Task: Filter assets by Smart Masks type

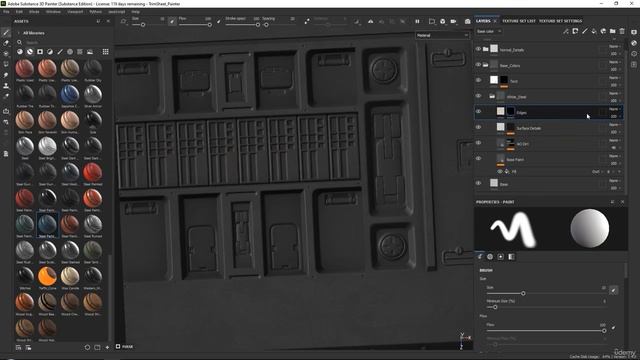Action: [x=40, y=52]
